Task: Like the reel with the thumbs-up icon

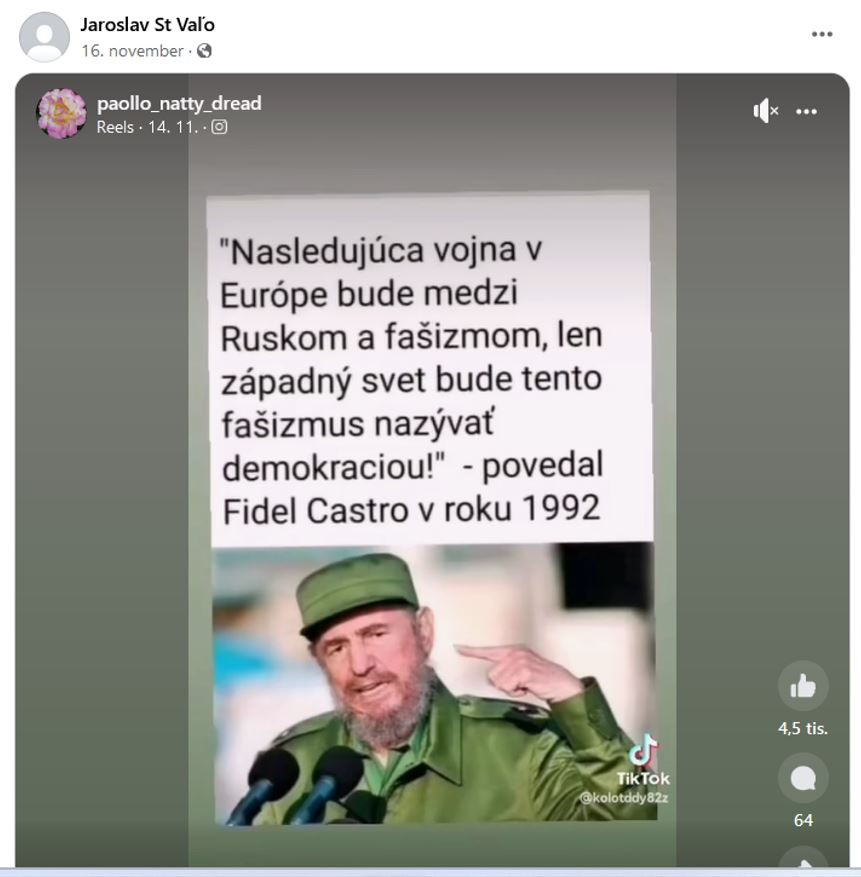Action: (803, 686)
